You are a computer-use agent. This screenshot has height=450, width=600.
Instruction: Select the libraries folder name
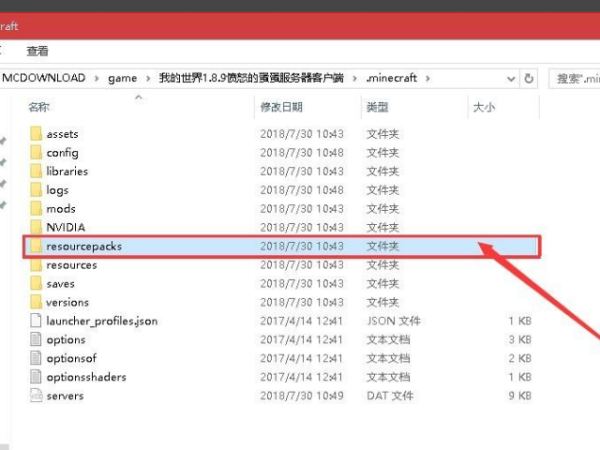click(67, 171)
